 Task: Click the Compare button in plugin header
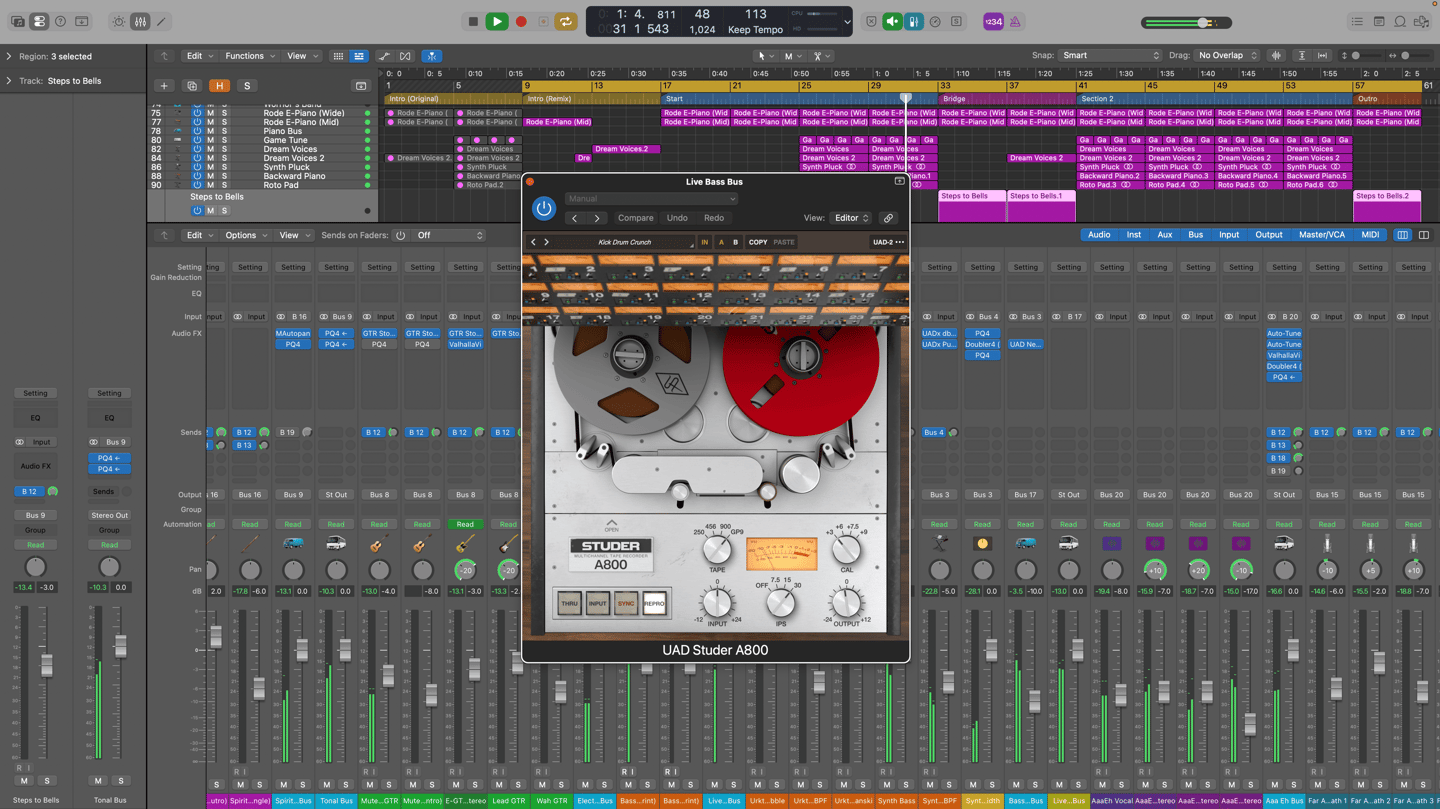(x=635, y=218)
